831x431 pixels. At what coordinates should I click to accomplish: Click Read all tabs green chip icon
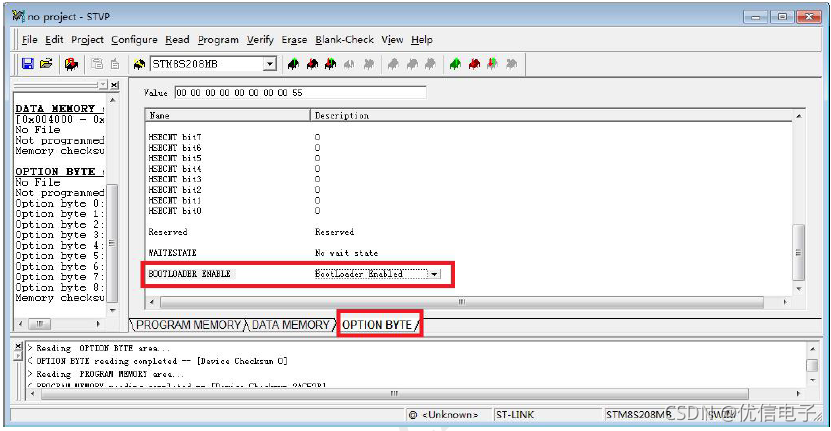455,64
